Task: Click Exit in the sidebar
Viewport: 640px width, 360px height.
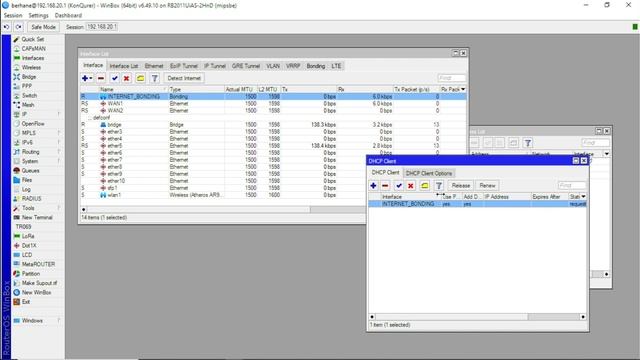Action: [x=26, y=302]
